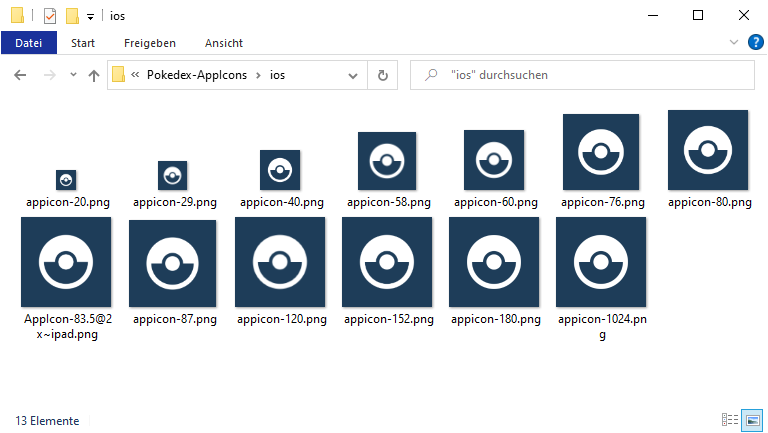Click the "ios" durchsuchen search field

click(590, 75)
